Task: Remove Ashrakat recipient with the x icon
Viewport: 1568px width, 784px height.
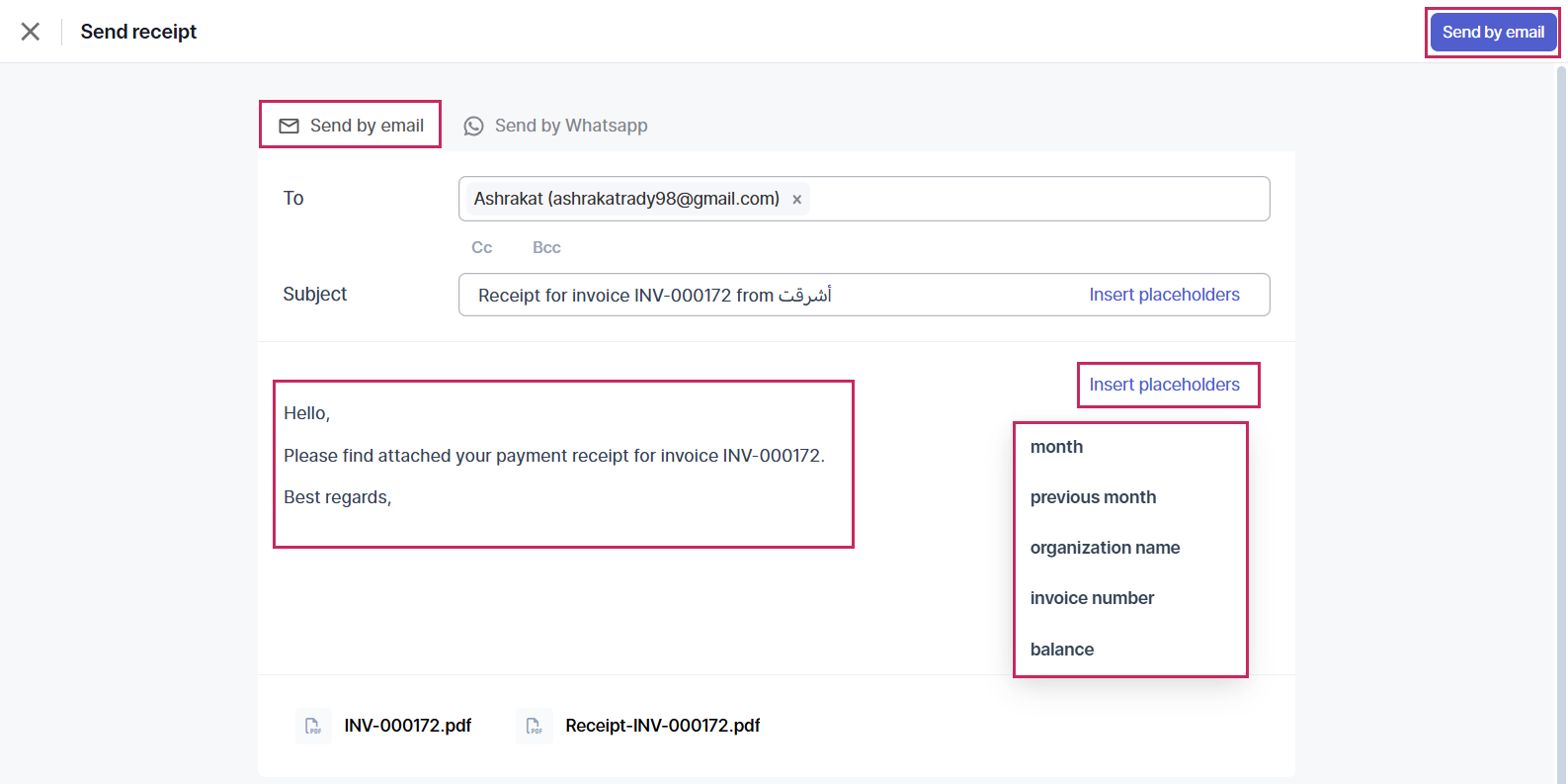Action: pos(797,200)
